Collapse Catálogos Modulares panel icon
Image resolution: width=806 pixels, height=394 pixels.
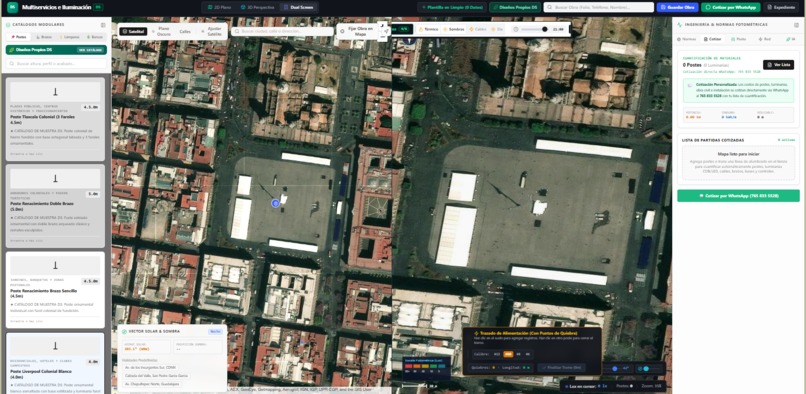tap(103, 25)
